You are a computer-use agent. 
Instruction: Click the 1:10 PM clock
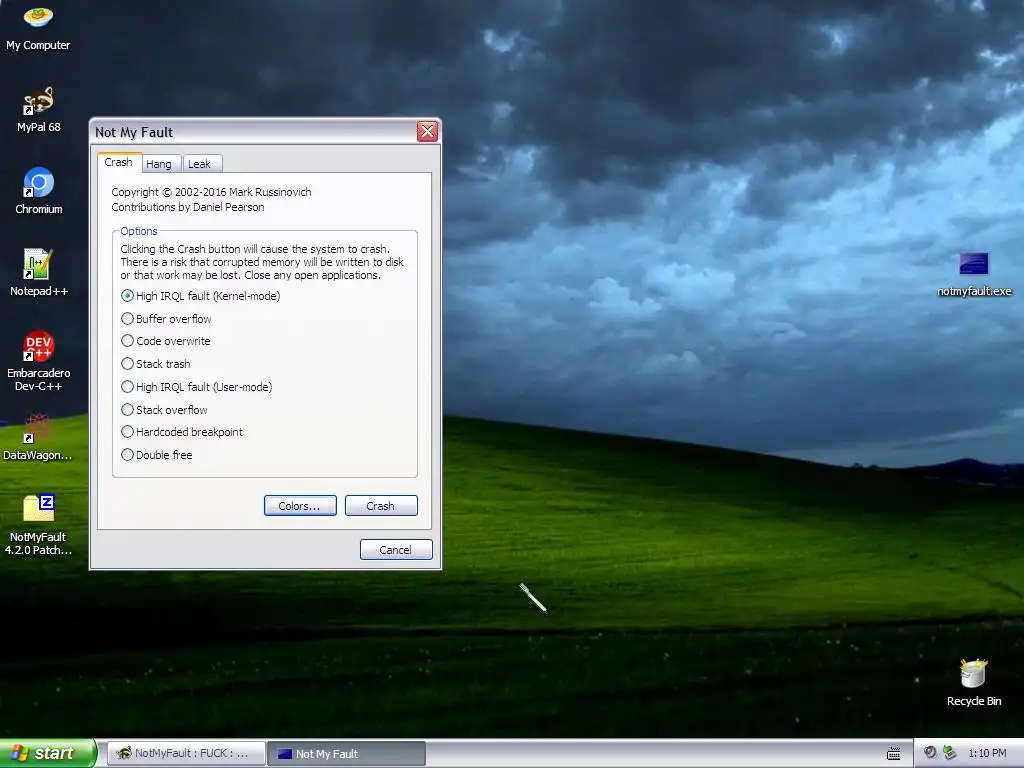pos(987,753)
